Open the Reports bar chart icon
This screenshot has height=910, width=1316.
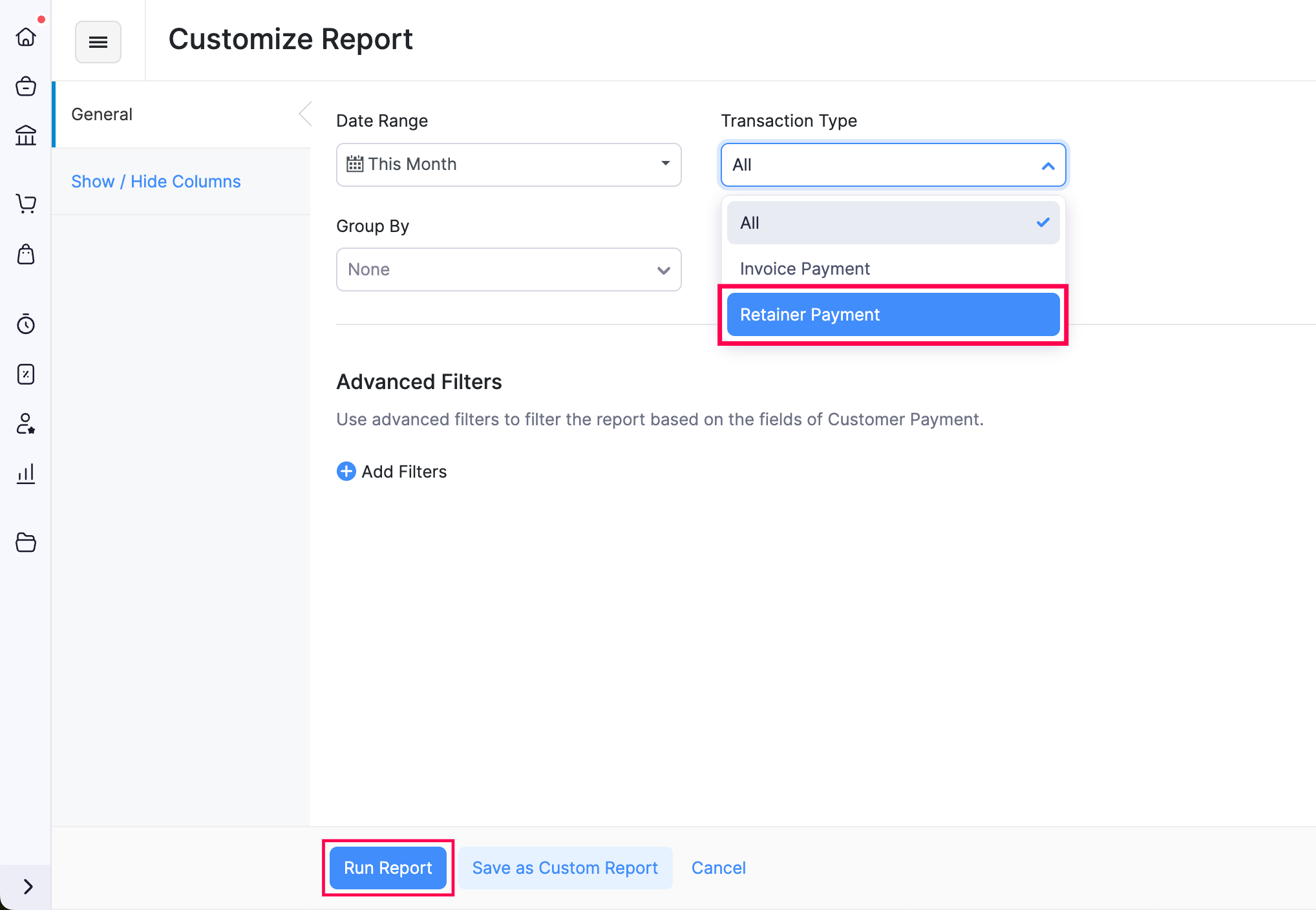tap(26, 474)
